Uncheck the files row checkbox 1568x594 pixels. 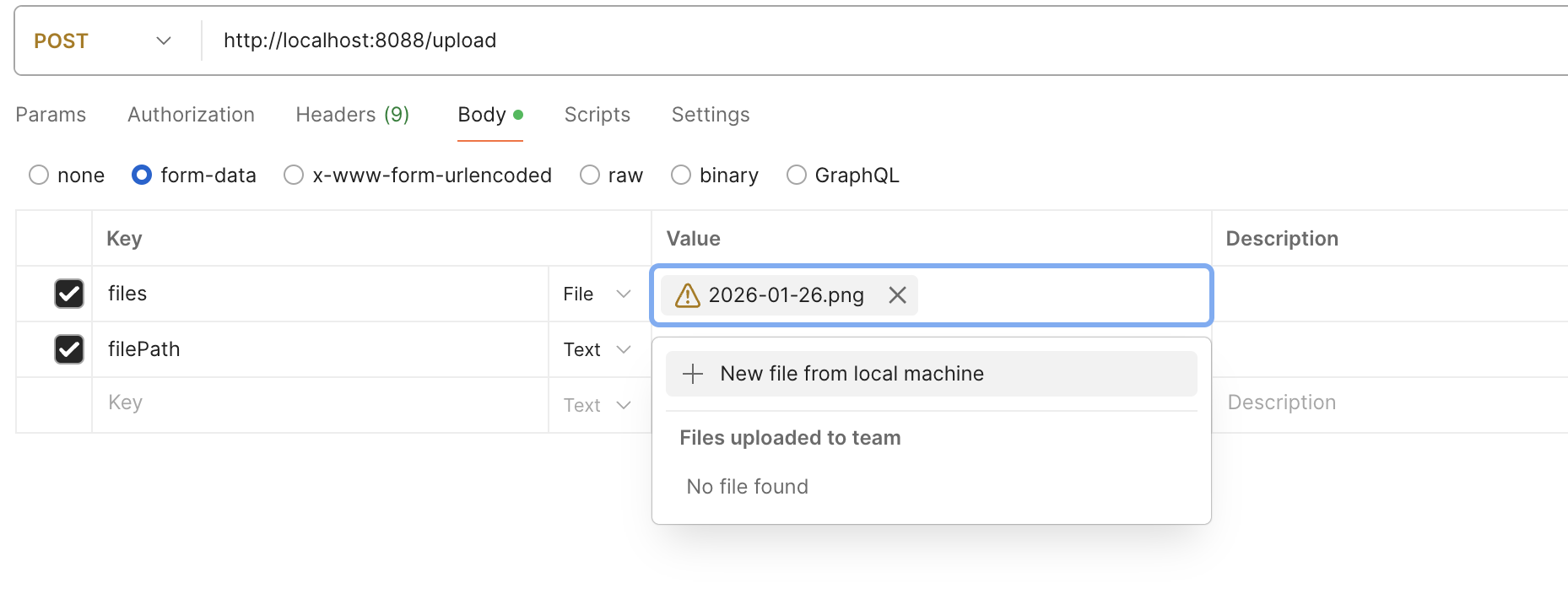tap(69, 294)
